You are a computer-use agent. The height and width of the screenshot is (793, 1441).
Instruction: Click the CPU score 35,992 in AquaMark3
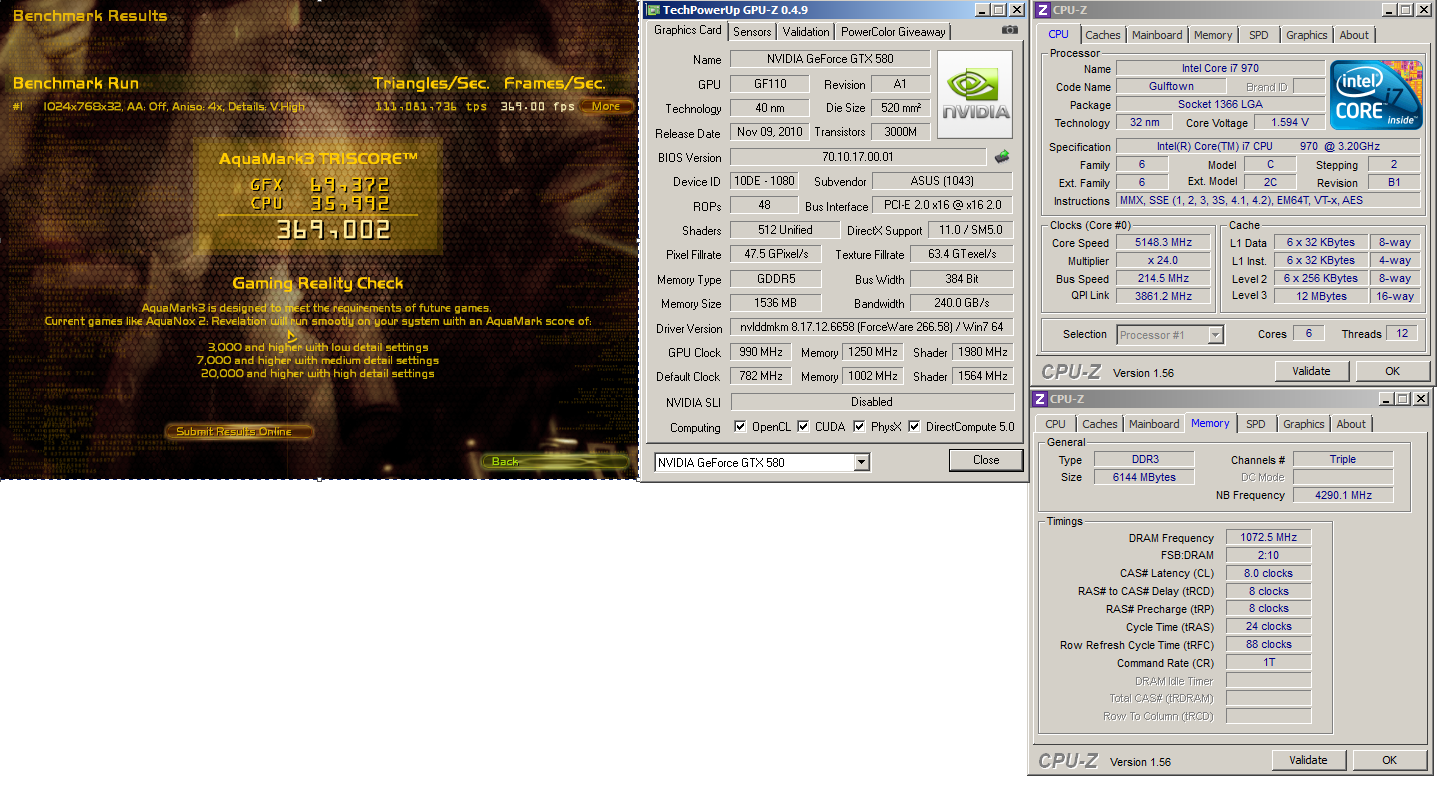(x=349, y=204)
